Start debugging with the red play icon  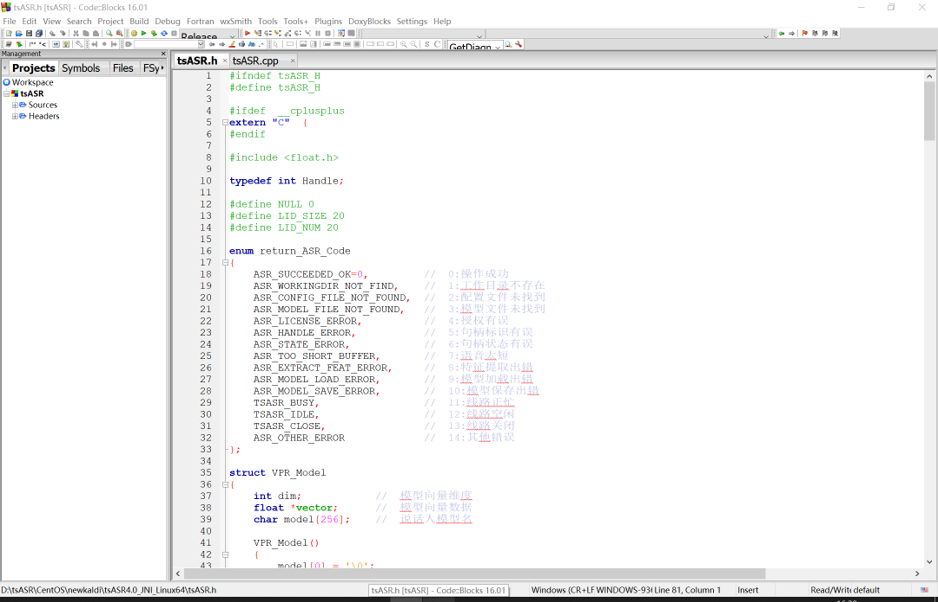[x=247, y=34]
